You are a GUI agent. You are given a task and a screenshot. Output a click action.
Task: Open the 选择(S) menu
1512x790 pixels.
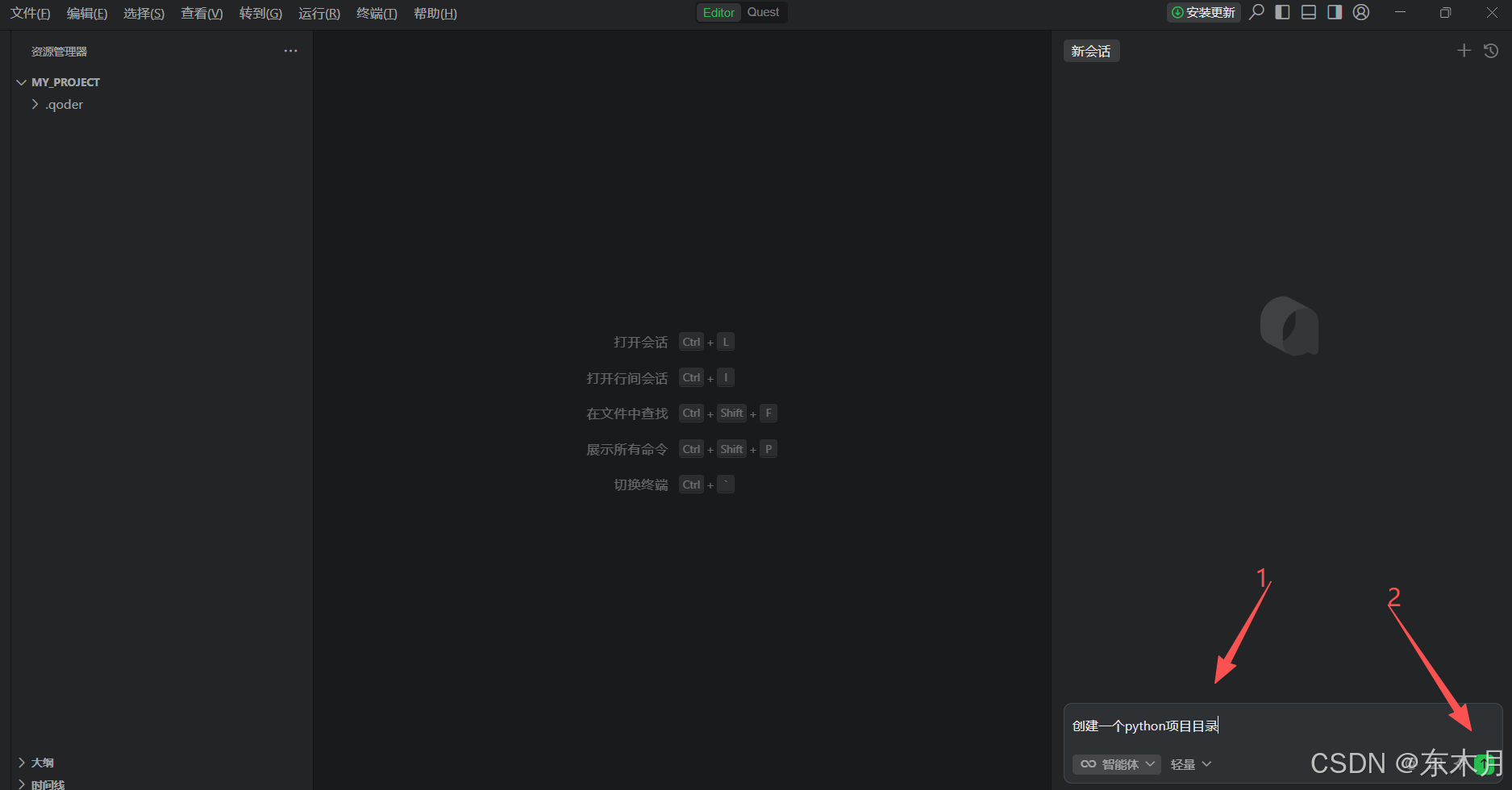click(144, 14)
